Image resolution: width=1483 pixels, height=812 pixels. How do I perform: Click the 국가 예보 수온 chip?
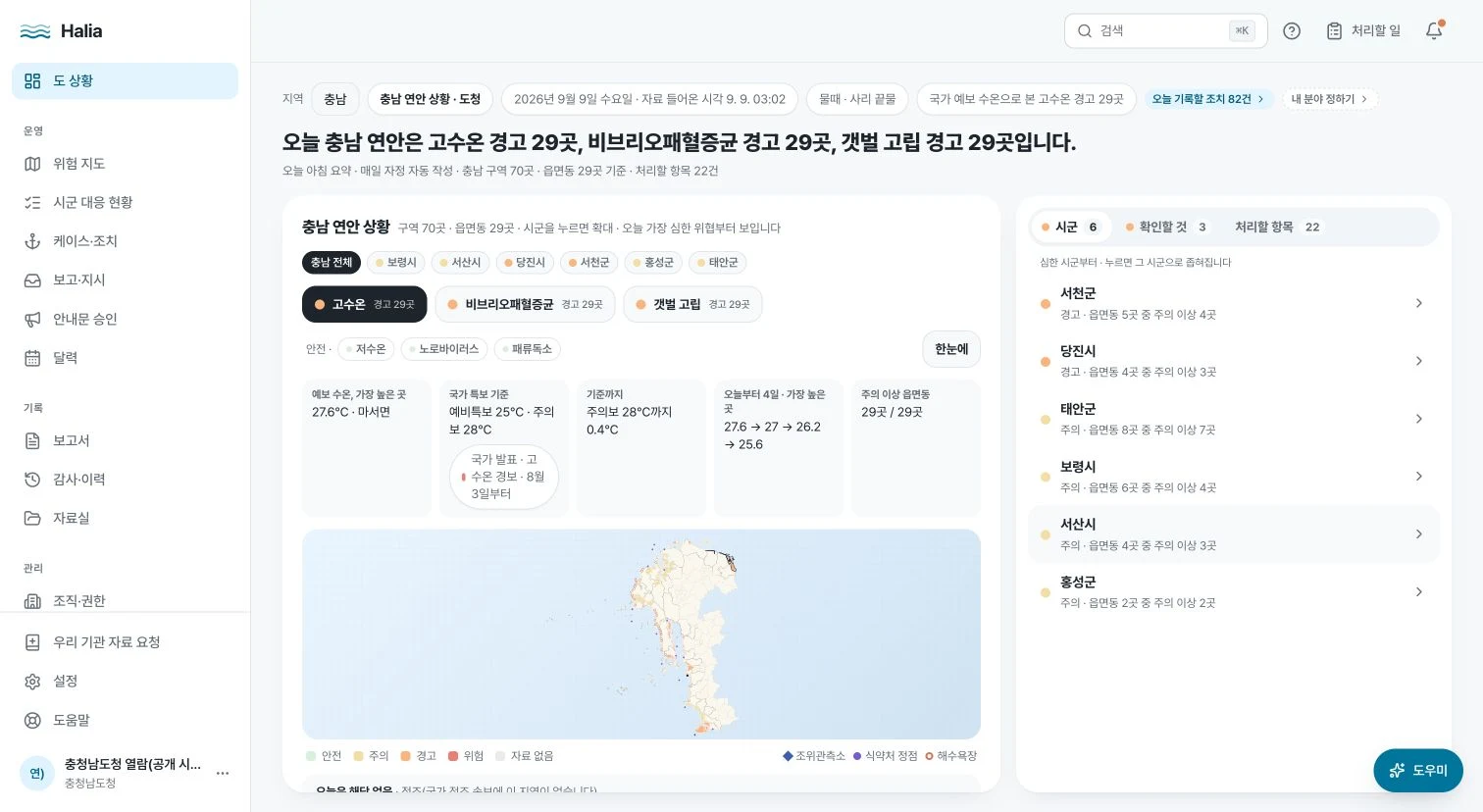(x=1026, y=99)
